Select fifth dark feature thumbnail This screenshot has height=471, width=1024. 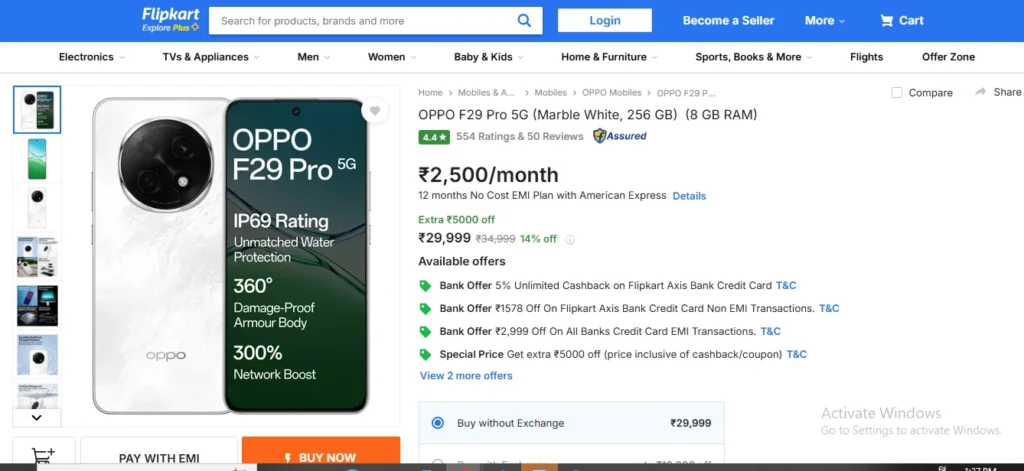(x=37, y=306)
